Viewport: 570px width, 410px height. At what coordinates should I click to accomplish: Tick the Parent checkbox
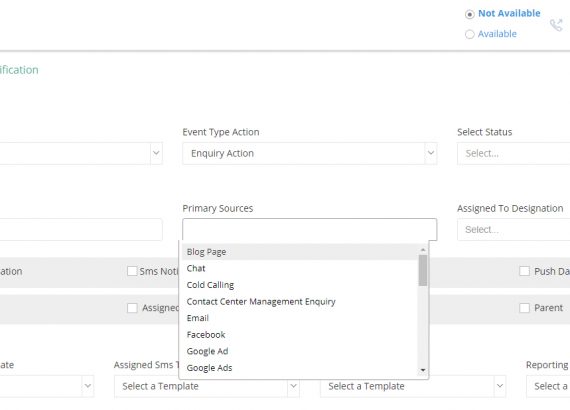click(x=524, y=308)
